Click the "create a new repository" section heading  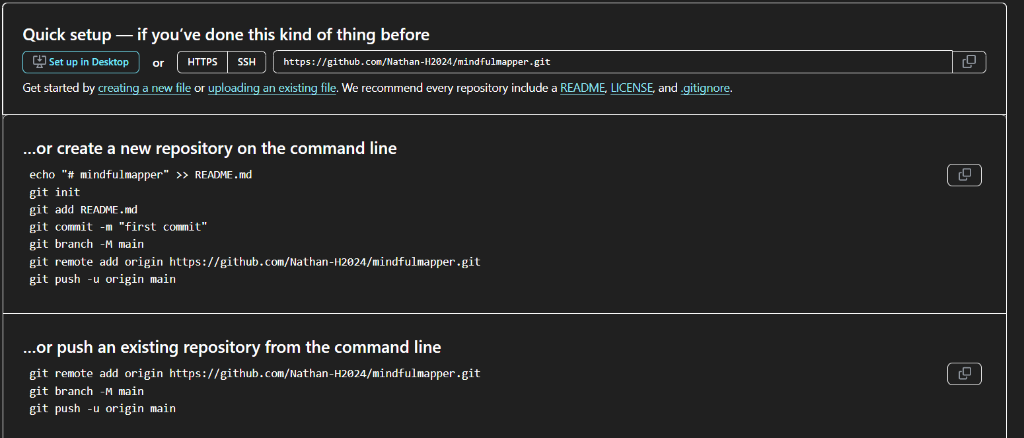pos(210,148)
